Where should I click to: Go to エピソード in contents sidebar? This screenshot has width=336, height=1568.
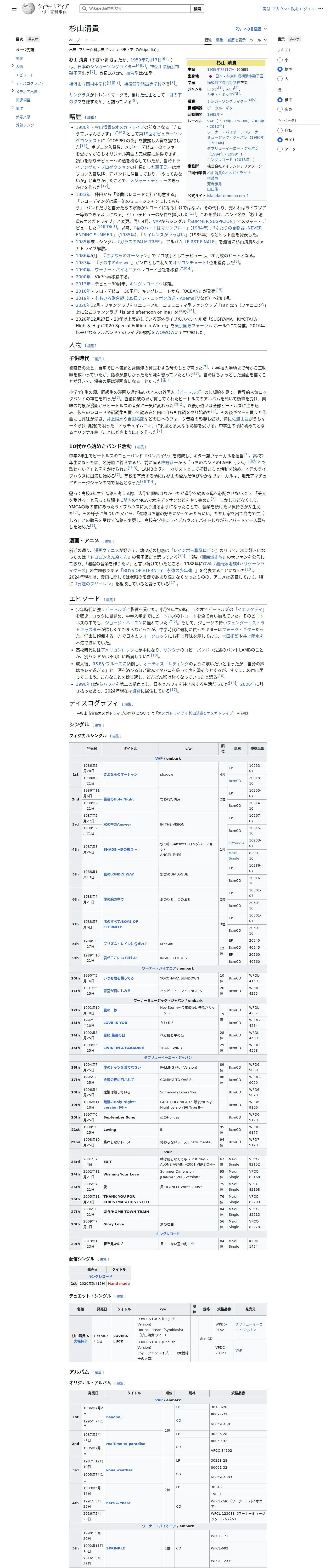pyautogui.click(x=25, y=75)
